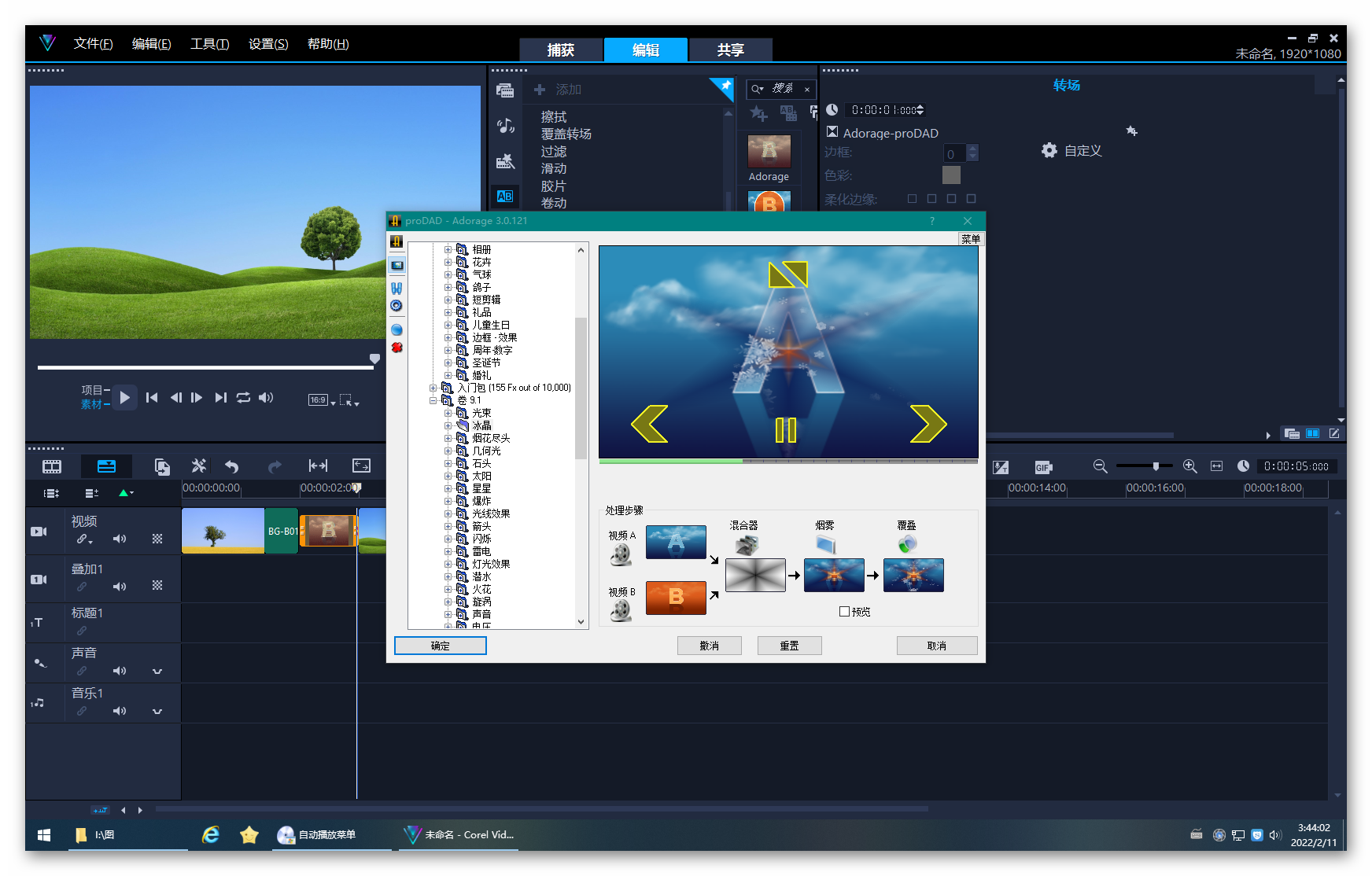Click the mixer icon in processing steps
1372x876 pixels.
(746, 545)
